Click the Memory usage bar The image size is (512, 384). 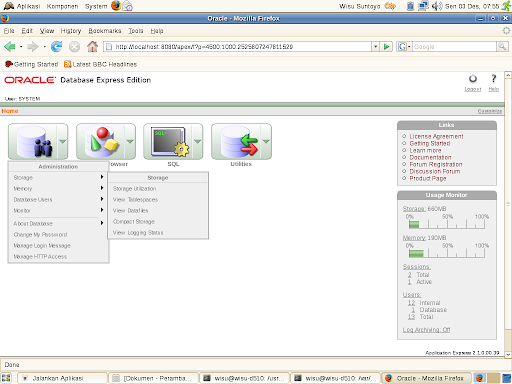[447, 253]
